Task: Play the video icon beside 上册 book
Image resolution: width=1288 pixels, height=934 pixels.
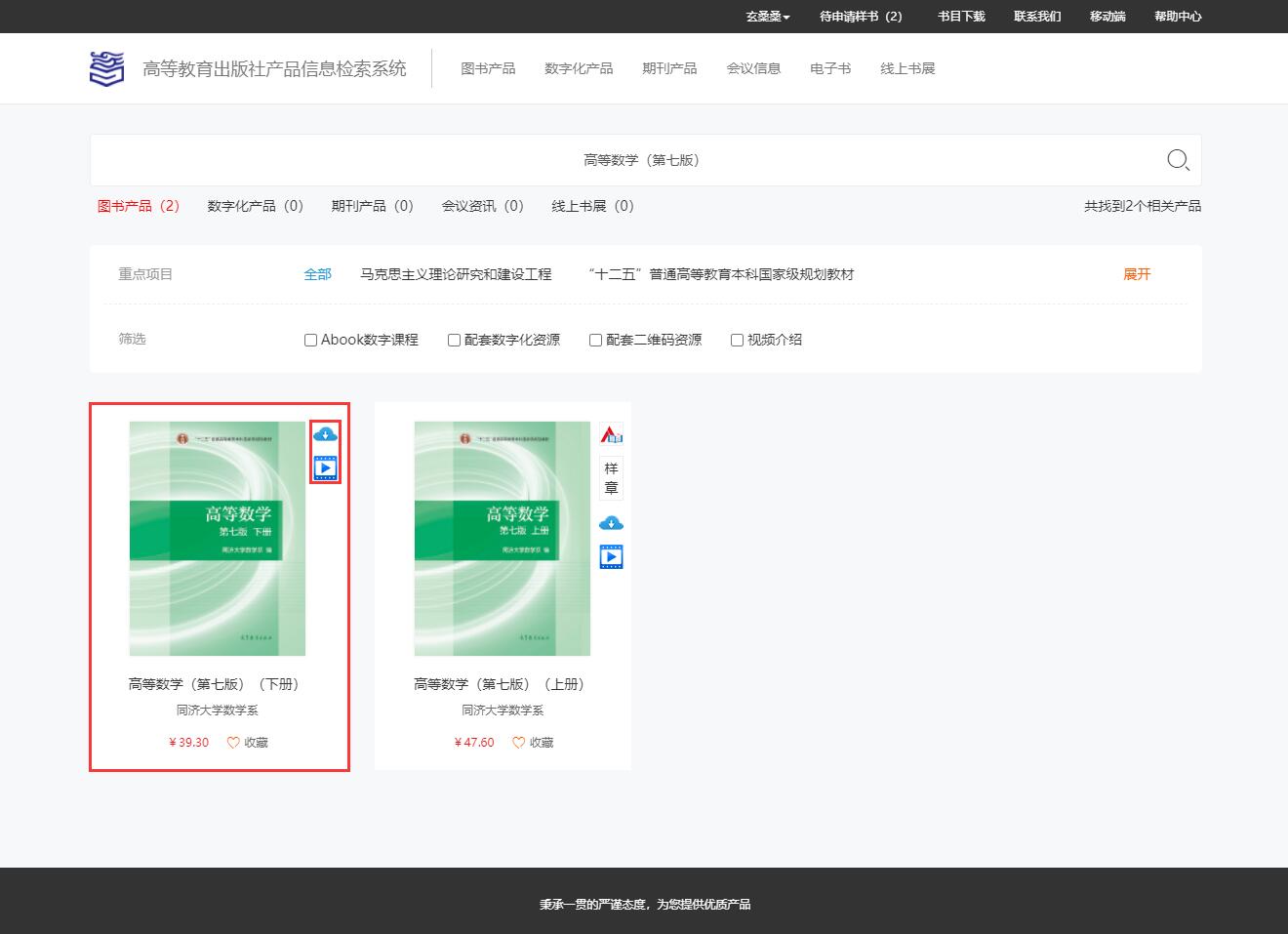Action: coord(611,556)
